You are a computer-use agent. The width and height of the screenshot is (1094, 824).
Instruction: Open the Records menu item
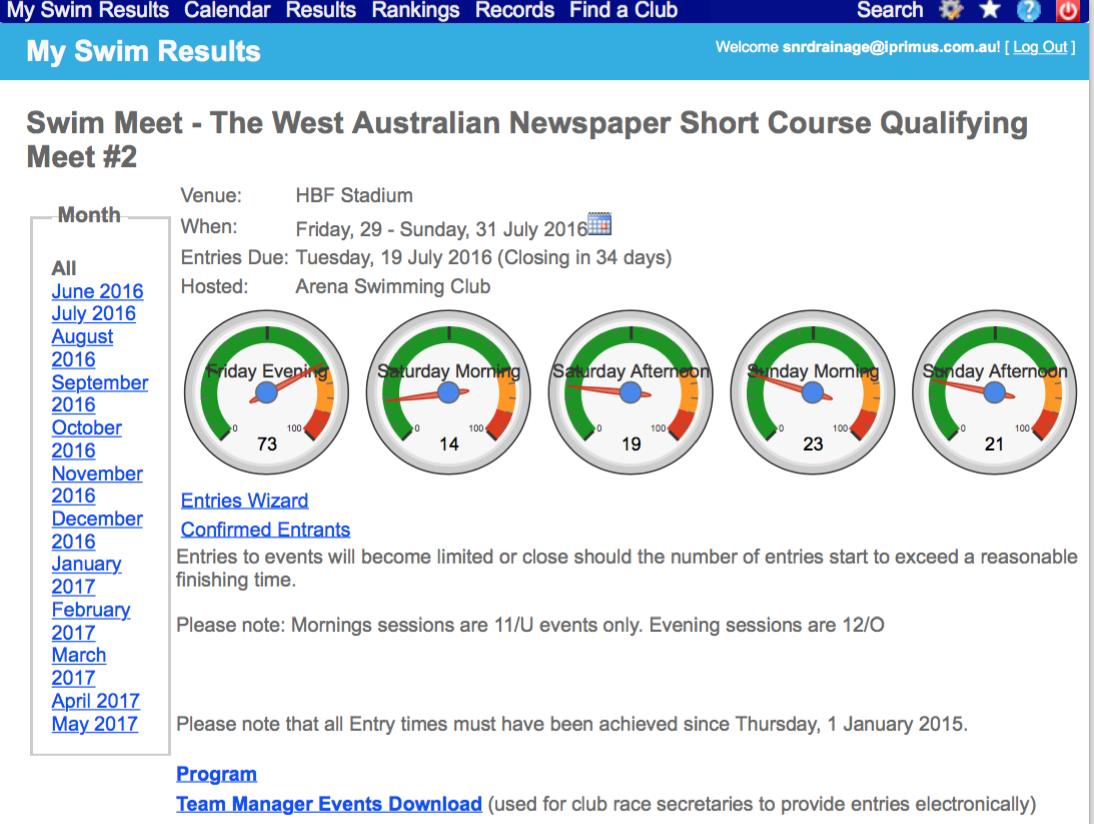(x=514, y=11)
